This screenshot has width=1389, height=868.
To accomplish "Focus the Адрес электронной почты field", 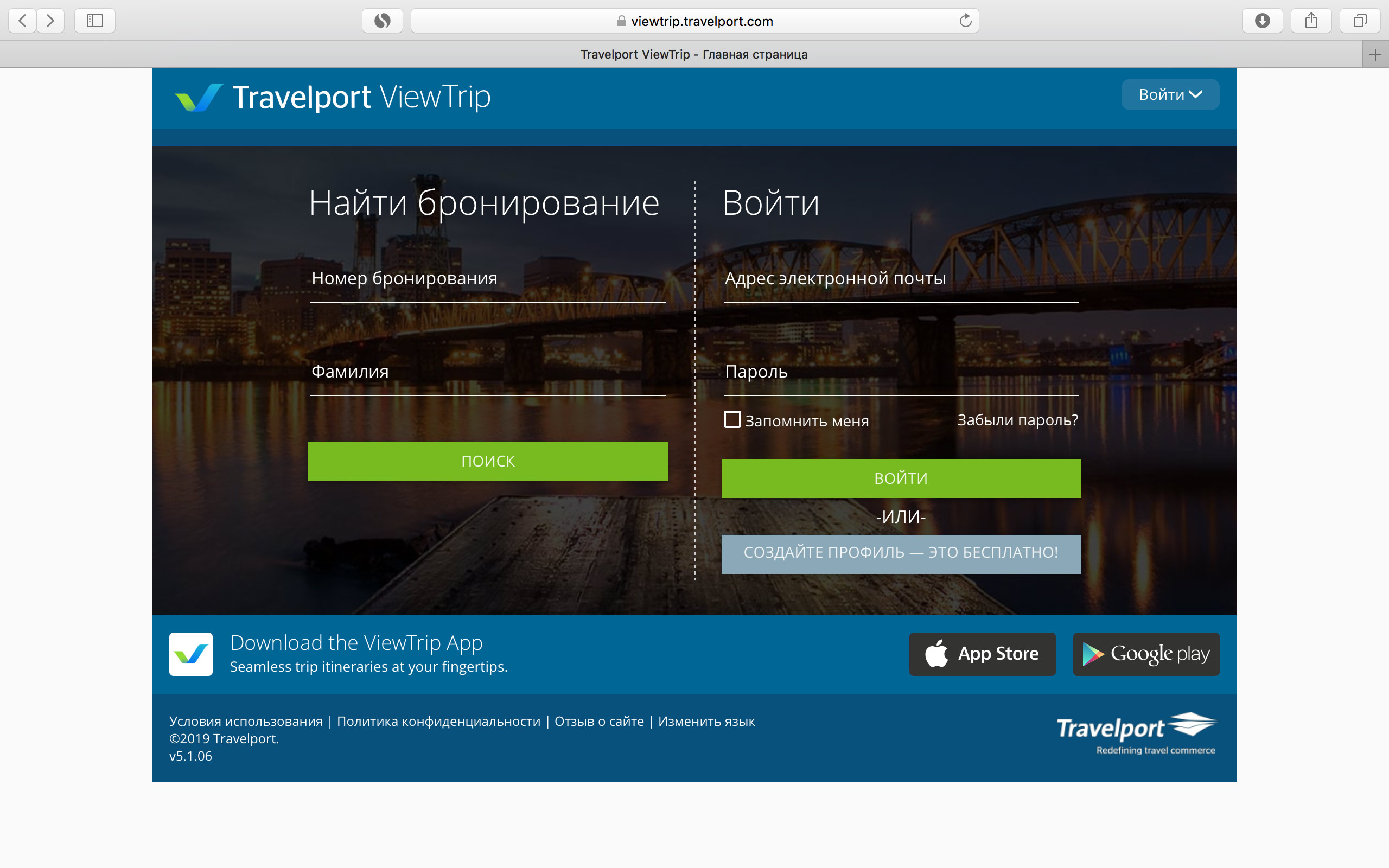I will [901, 279].
